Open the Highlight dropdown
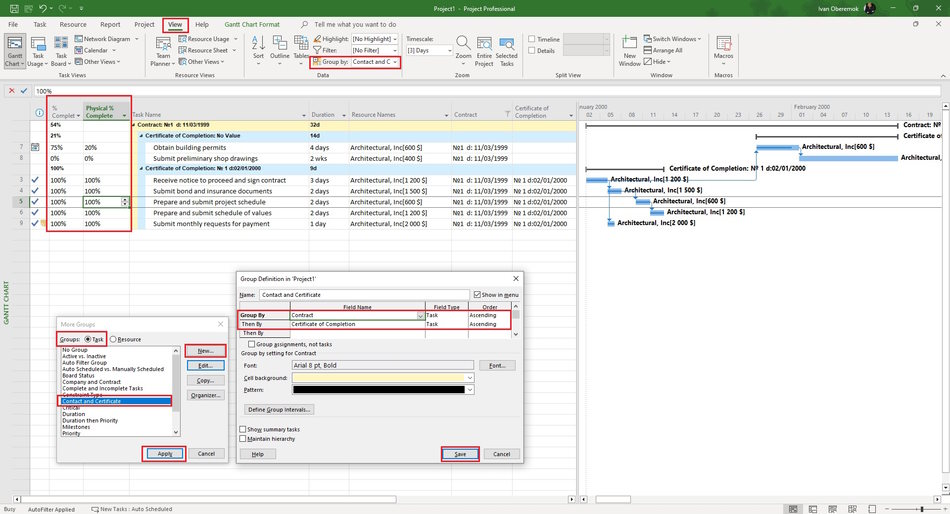Image resolution: width=950 pixels, height=514 pixels. pos(395,39)
